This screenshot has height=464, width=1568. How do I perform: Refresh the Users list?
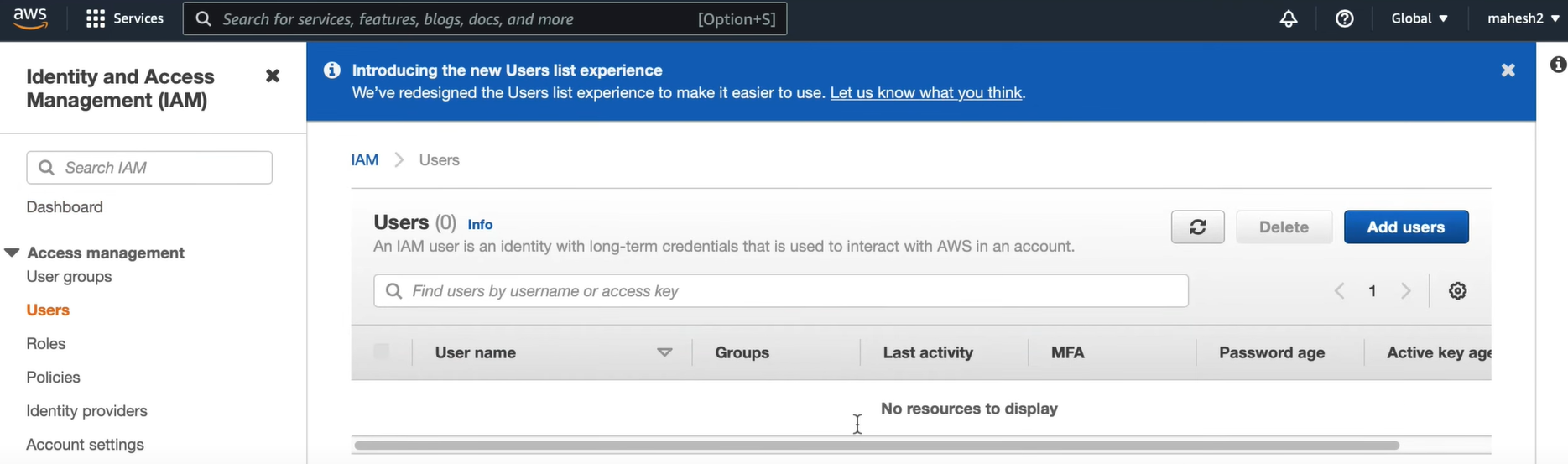pos(1197,227)
